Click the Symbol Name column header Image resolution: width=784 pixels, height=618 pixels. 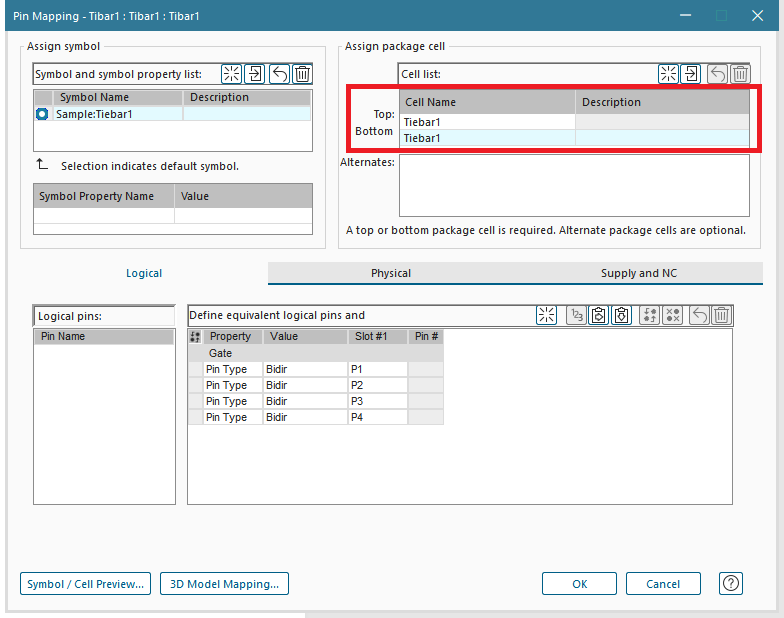(x=118, y=97)
